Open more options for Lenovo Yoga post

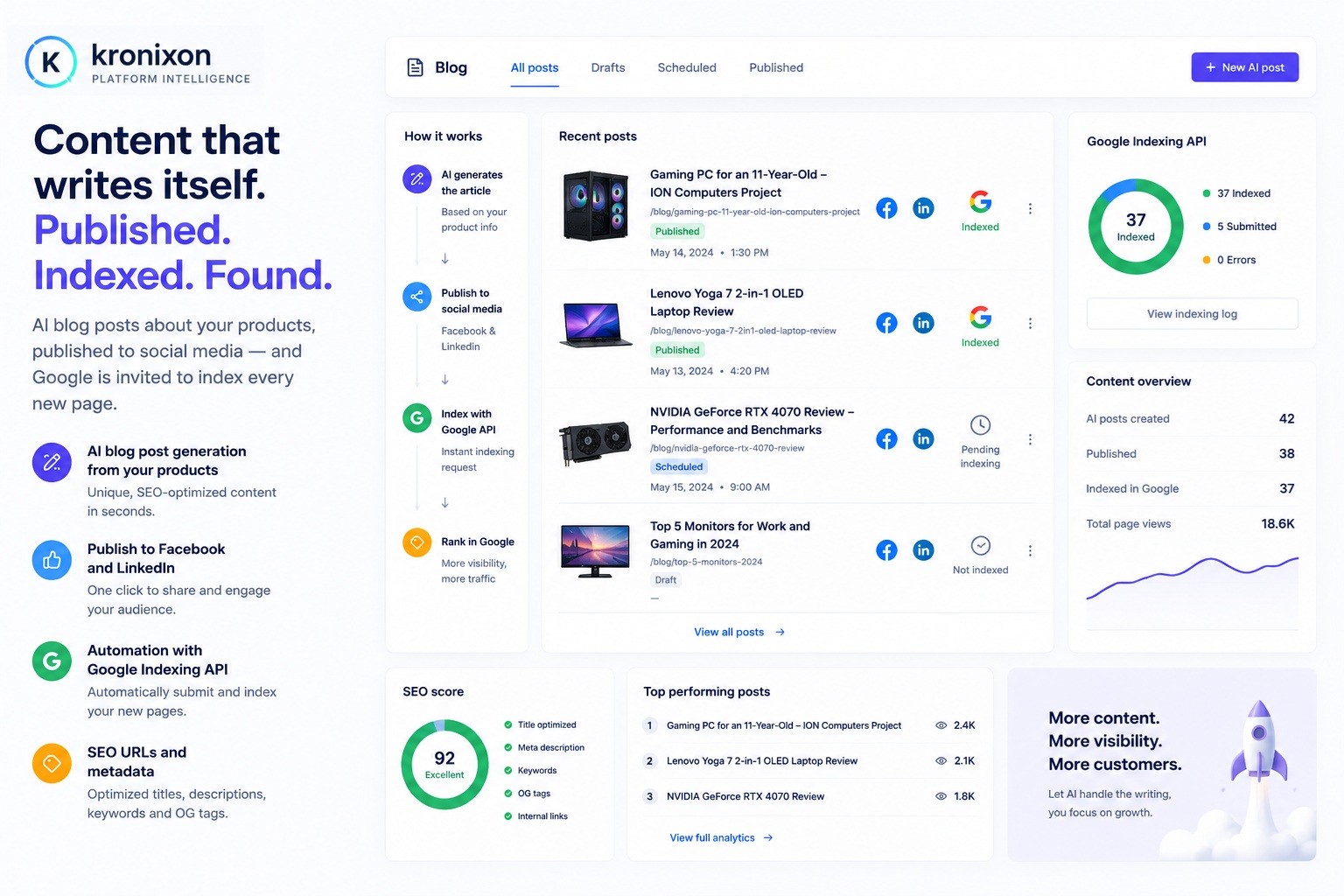coord(1030,323)
